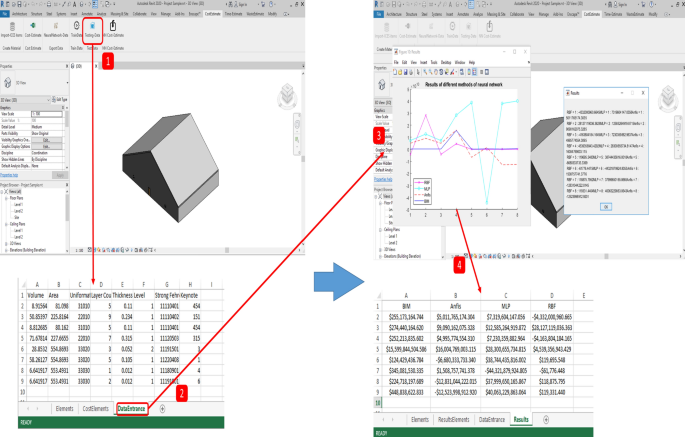This screenshot has width=685, height=437.
Task: Click the ViewCube in right Revit 3D view
Action: 668,98
